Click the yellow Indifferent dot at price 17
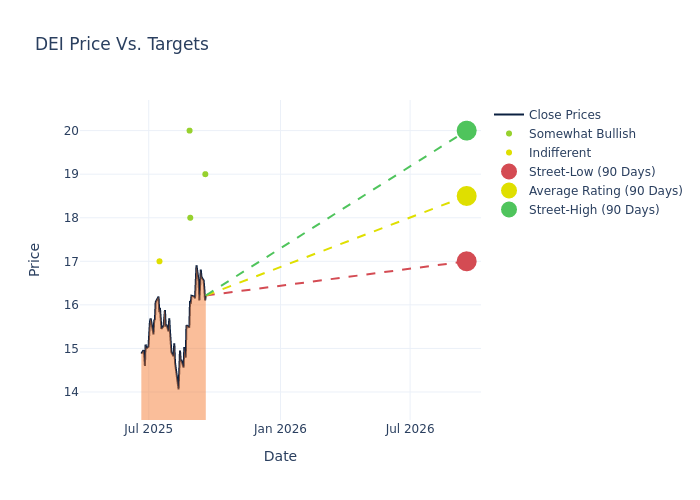 159,261
